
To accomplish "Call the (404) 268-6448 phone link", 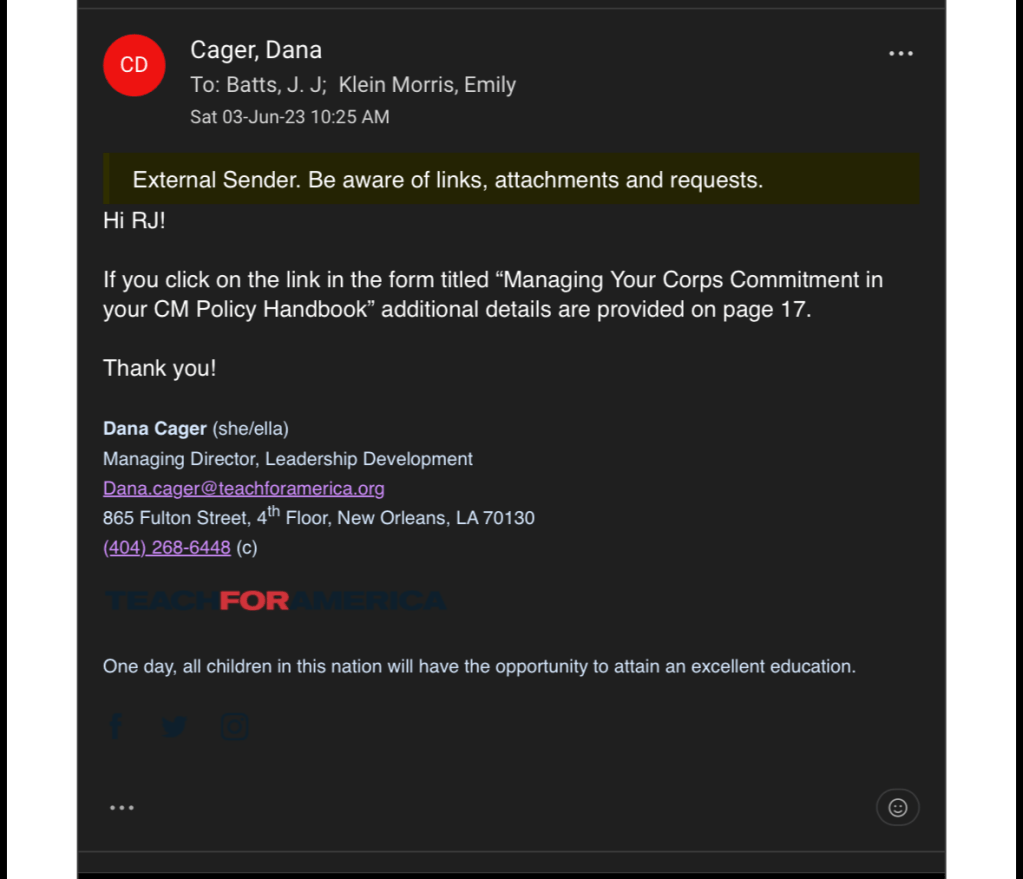I will pos(167,547).
